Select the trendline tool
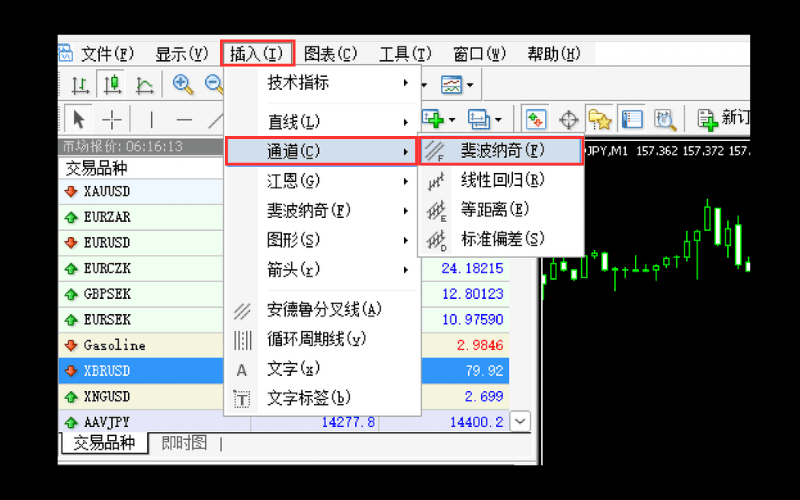This screenshot has height=500, width=800. pyautogui.click(x=215, y=120)
